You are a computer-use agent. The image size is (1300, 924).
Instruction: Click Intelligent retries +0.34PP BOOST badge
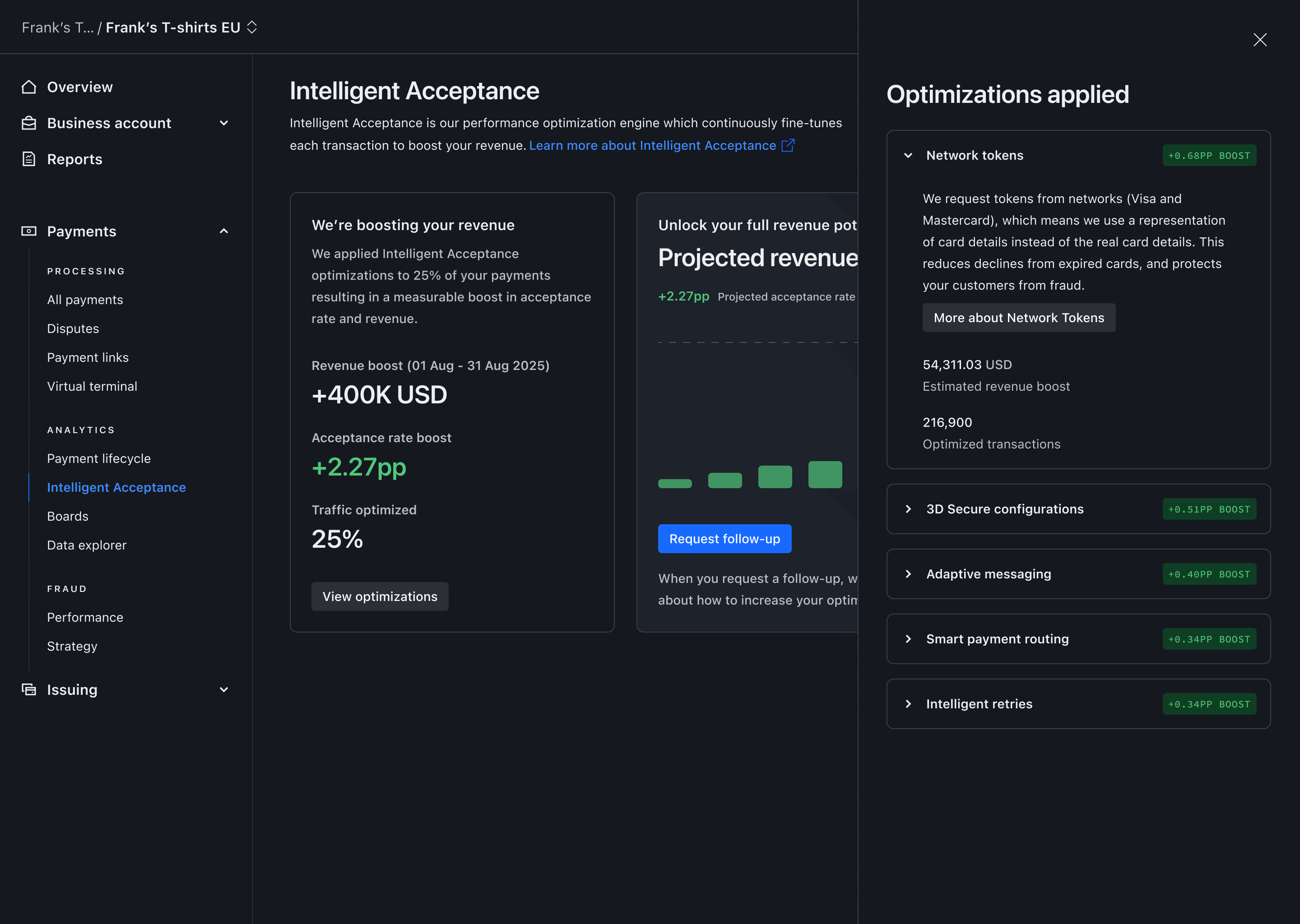pyautogui.click(x=1209, y=704)
